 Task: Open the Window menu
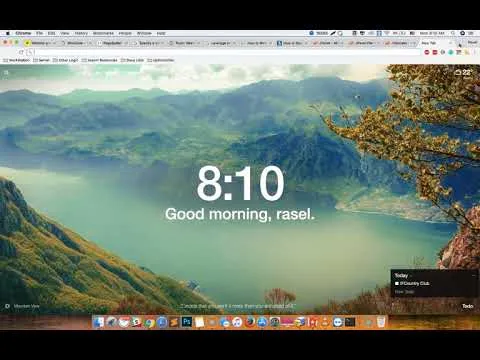(x=144, y=33)
